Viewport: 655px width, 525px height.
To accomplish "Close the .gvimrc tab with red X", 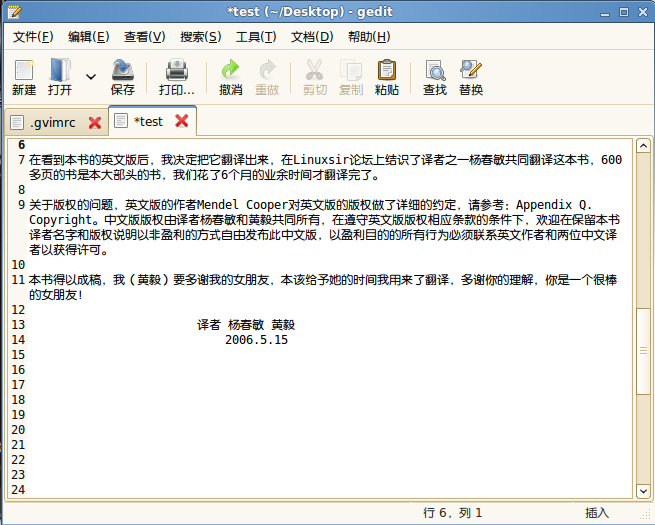I will [95, 123].
